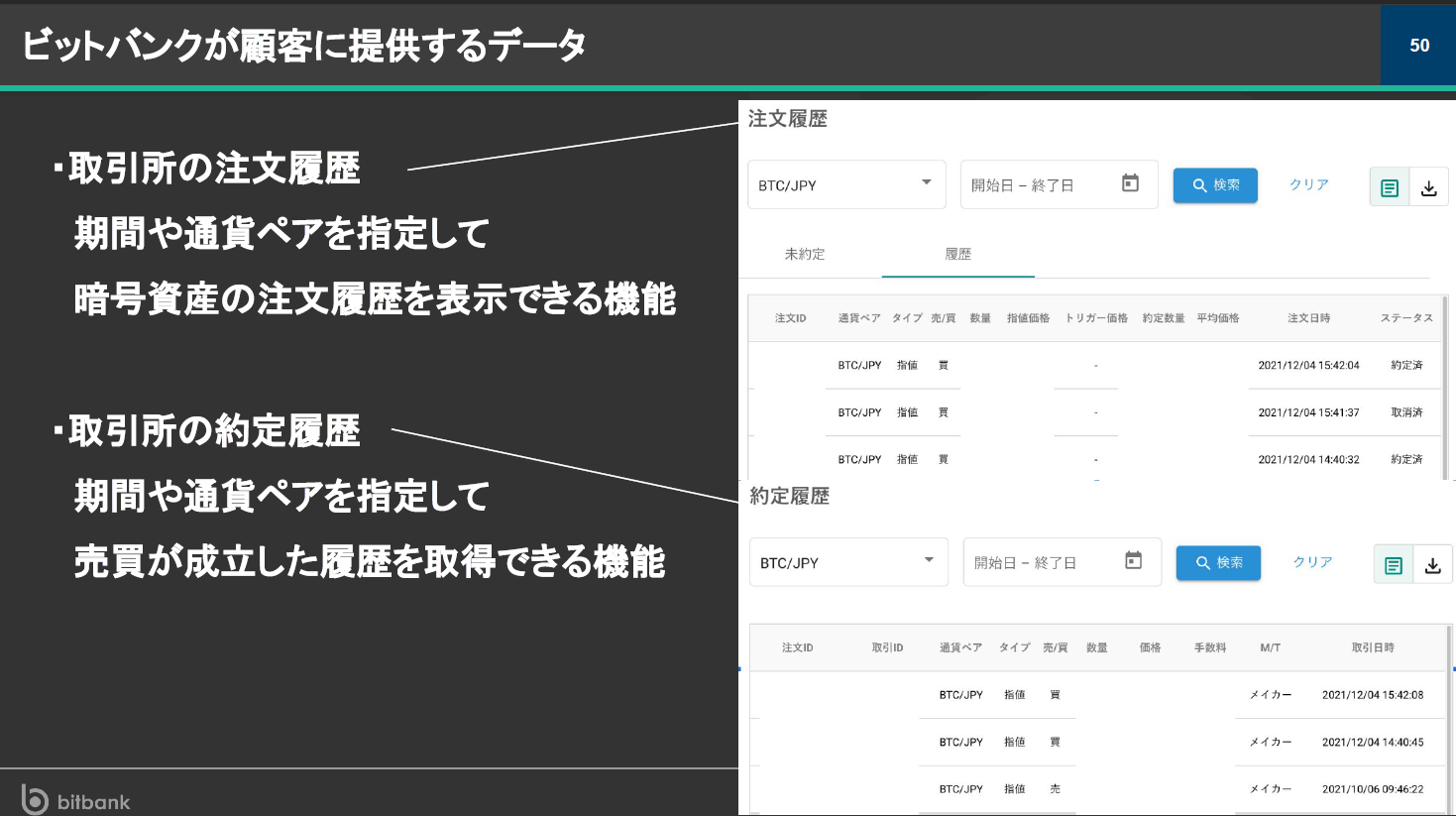Download order history from 注文履歴 panel
This screenshot has width=1456, height=816.
click(1429, 187)
